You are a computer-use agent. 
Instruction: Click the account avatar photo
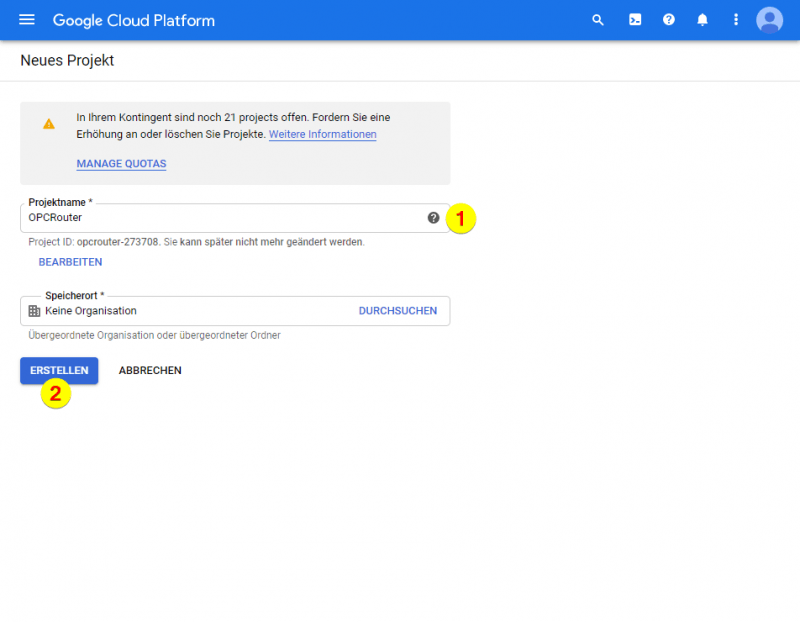[769, 20]
